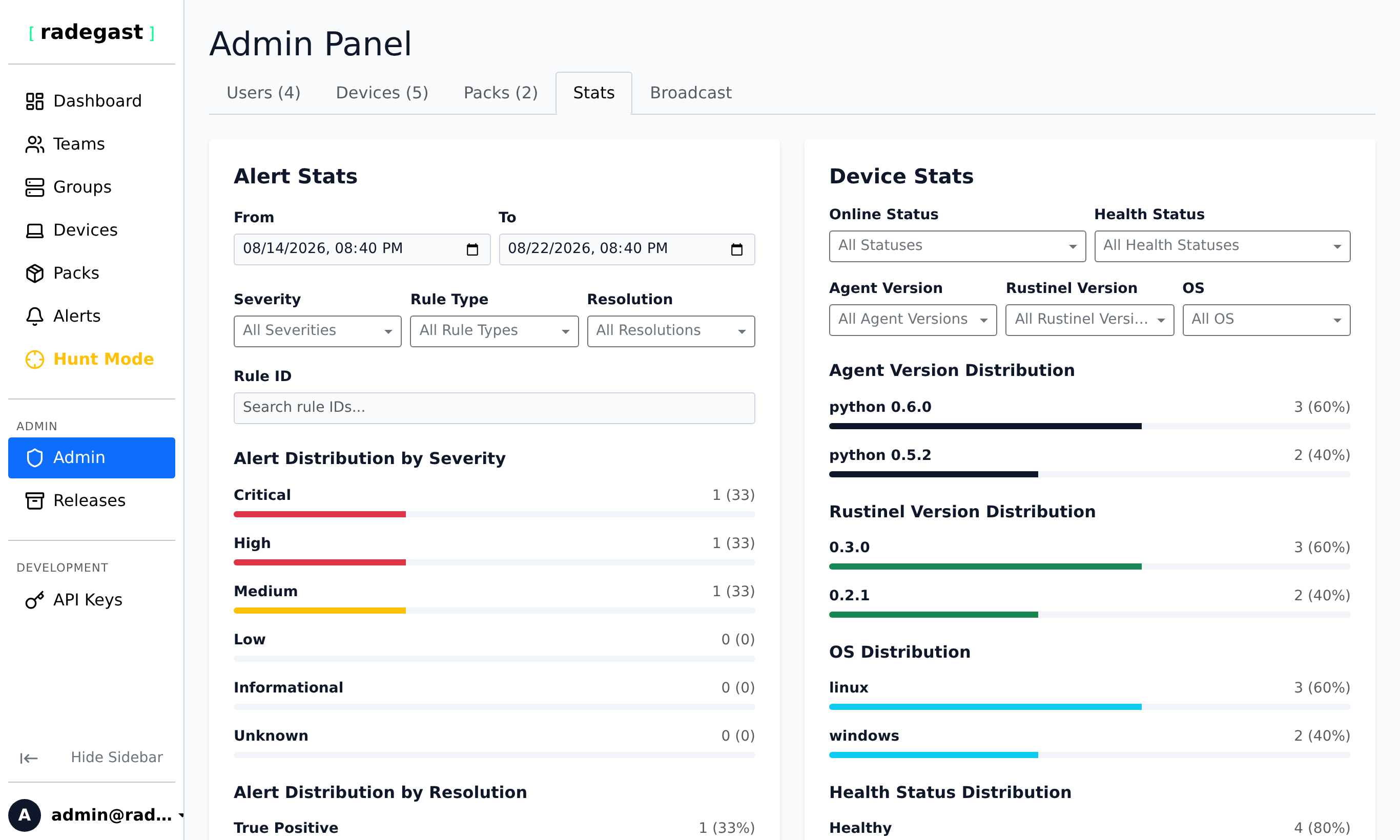Click the Groups server icon
Viewport: 1400px width, 840px height.
point(34,187)
